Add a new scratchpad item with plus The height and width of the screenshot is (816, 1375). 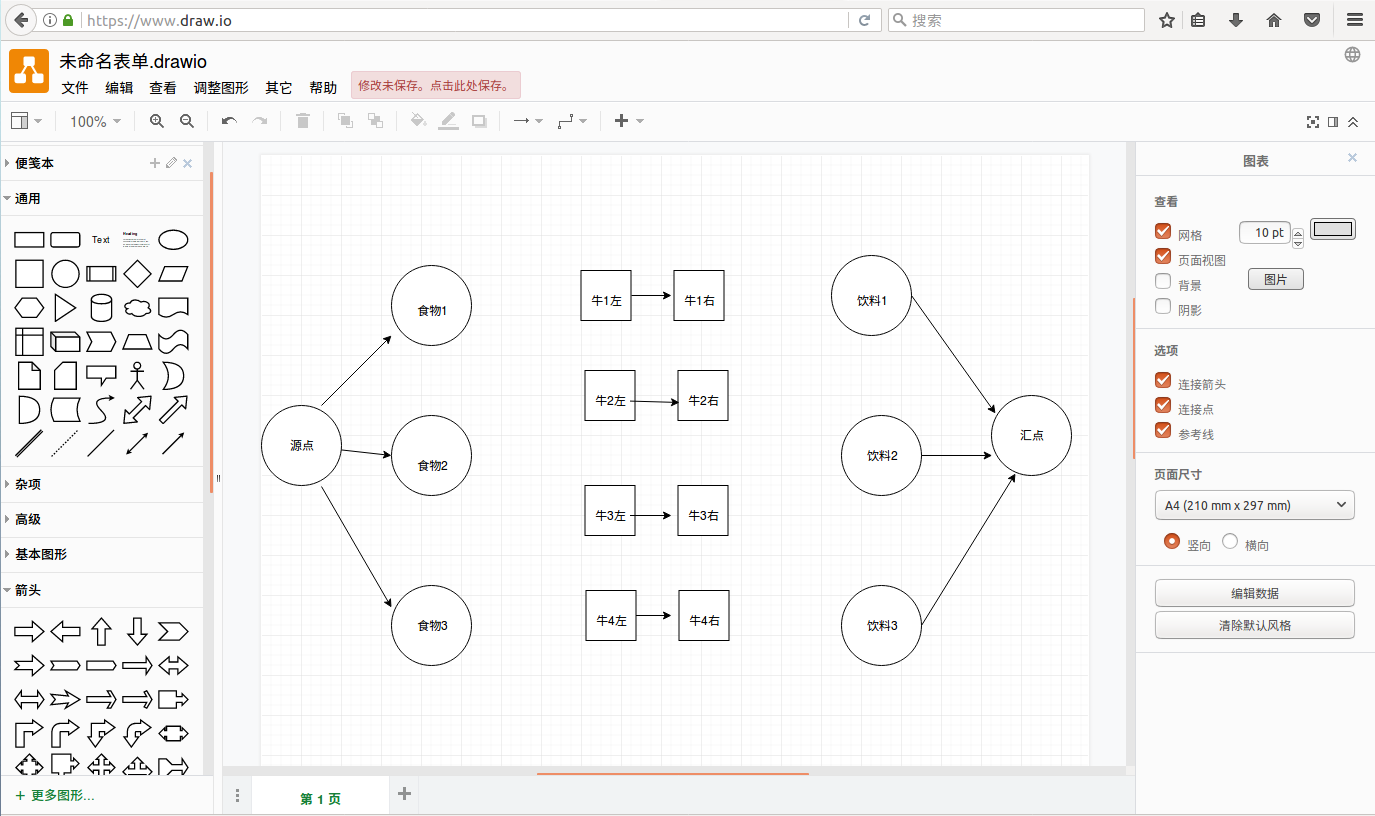click(x=155, y=163)
